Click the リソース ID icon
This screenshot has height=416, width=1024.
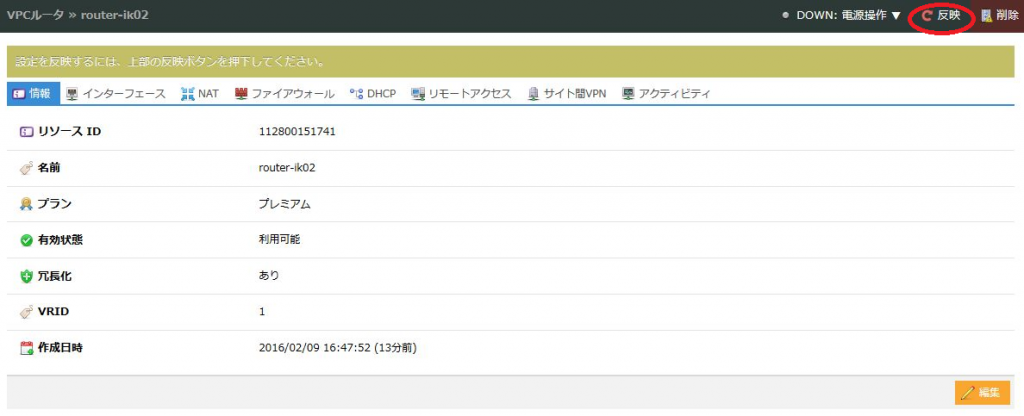pos(26,131)
